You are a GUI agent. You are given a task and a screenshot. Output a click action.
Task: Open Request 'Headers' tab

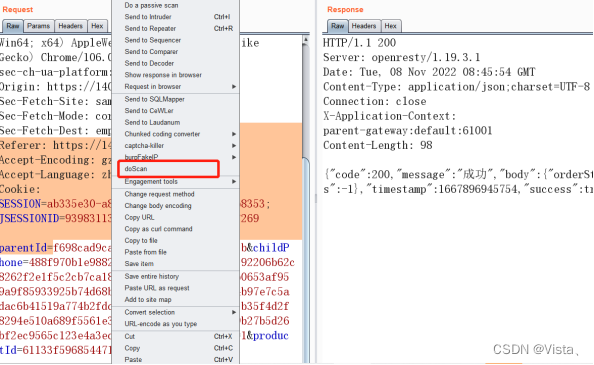(70, 26)
